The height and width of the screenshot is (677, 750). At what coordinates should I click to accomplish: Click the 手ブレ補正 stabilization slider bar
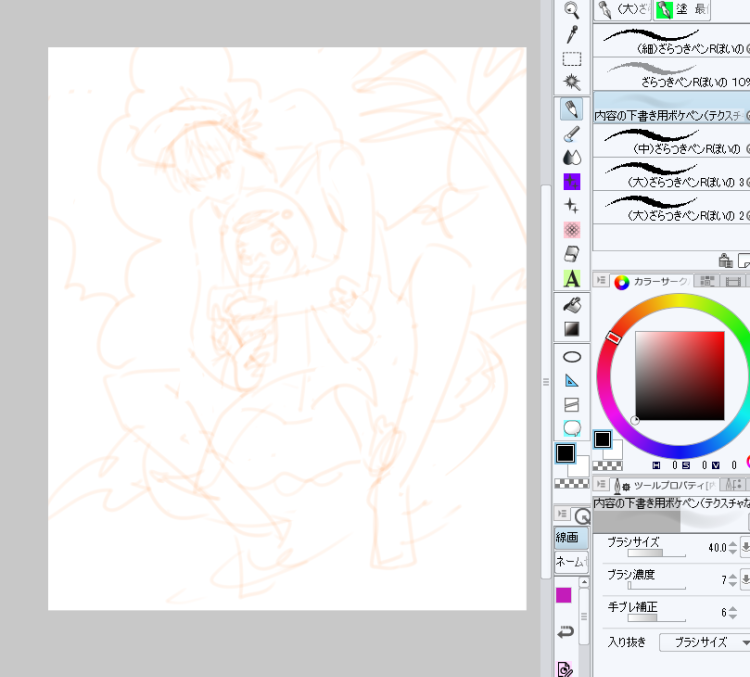coord(656,618)
